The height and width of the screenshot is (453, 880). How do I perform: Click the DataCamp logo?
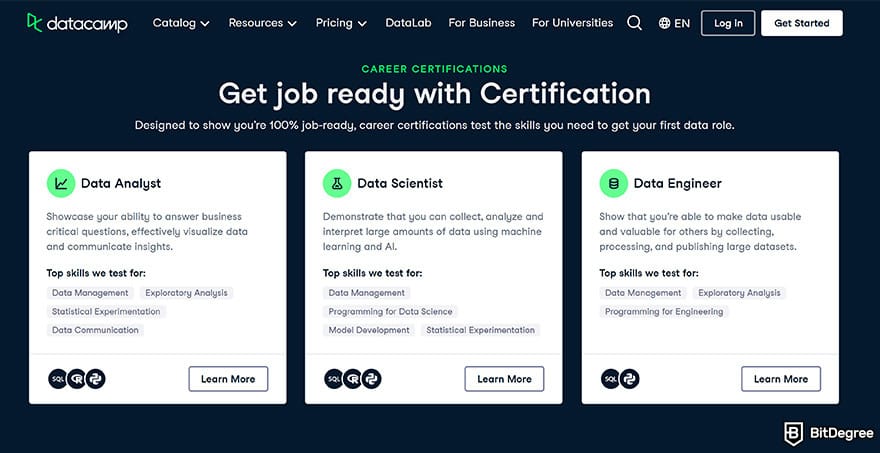point(77,23)
